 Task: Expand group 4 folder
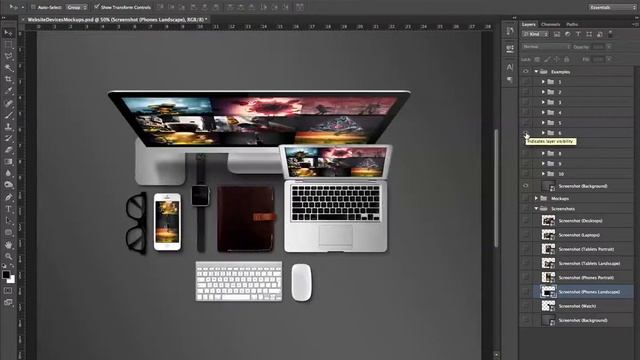[x=543, y=113]
